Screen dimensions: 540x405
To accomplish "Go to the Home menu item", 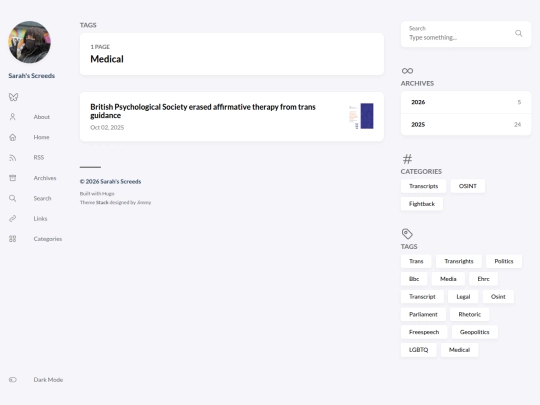I will 41,137.
